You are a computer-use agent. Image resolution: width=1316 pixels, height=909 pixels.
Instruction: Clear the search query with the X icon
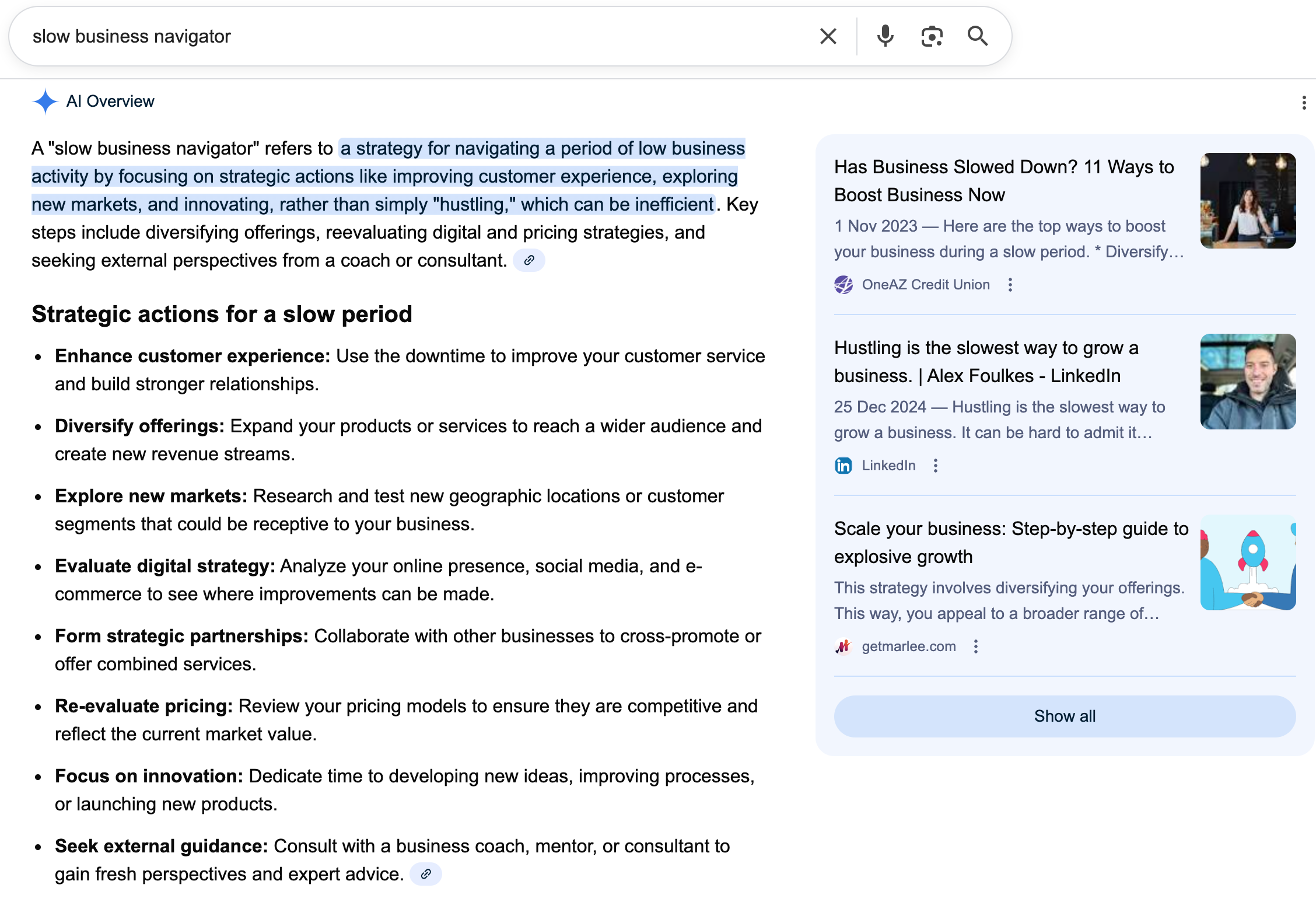point(828,36)
